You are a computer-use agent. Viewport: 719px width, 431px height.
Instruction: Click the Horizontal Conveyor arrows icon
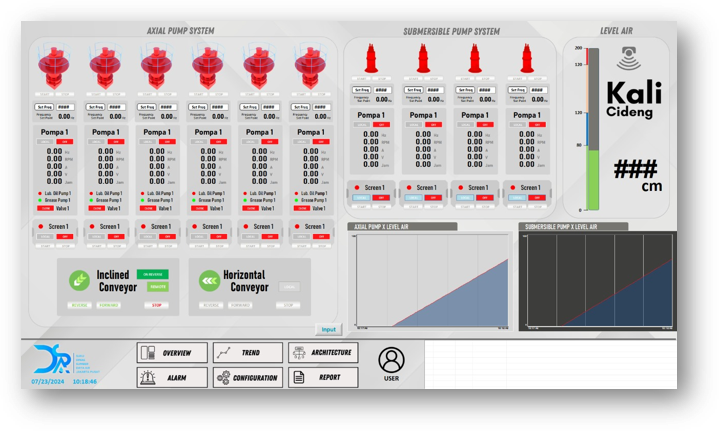[x=208, y=281]
